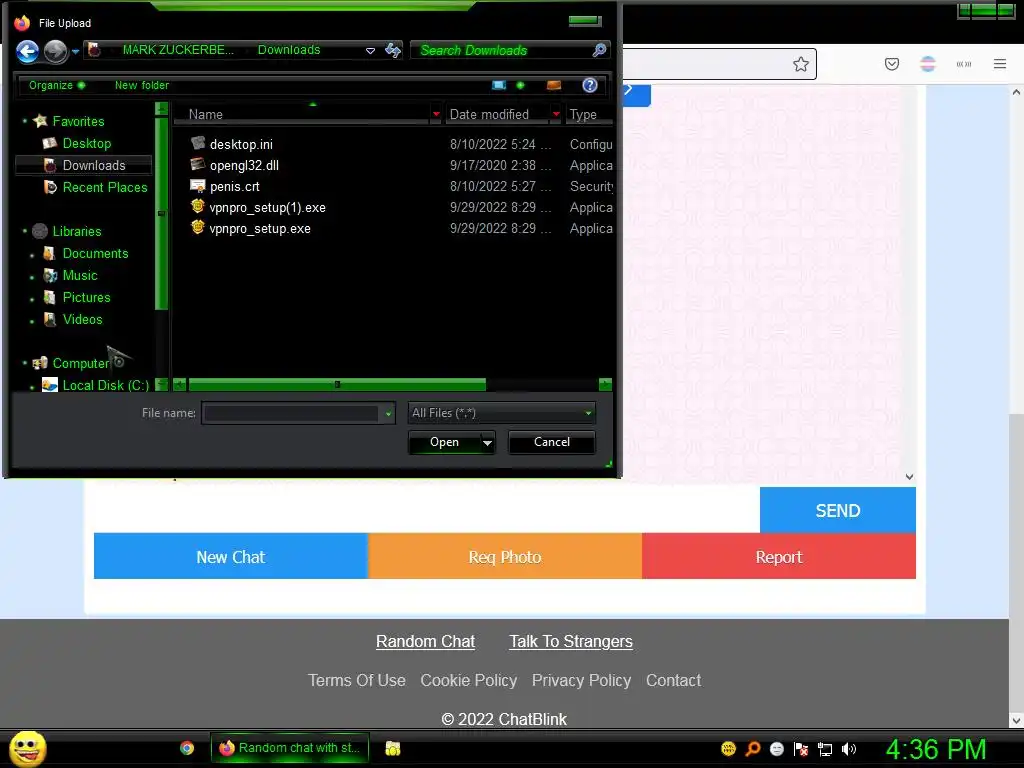Open the All Files (*.*) type dropdown
The height and width of the screenshot is (768, 1024).
click(502, 413)
